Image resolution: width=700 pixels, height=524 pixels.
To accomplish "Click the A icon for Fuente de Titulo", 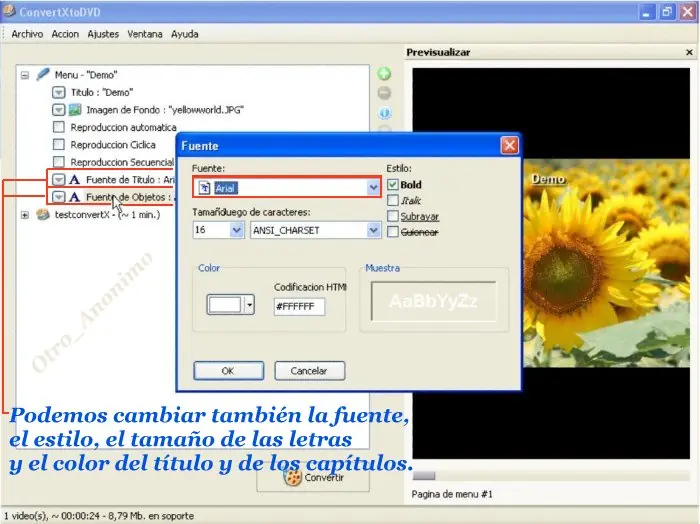I will (x=75, y=179).
